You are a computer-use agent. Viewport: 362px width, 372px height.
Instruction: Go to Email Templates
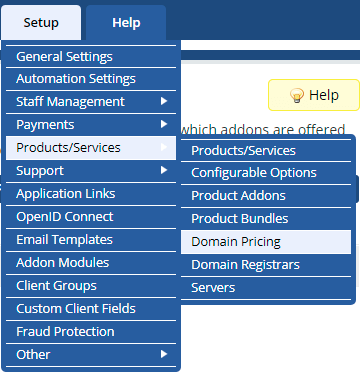pos(91,240)
